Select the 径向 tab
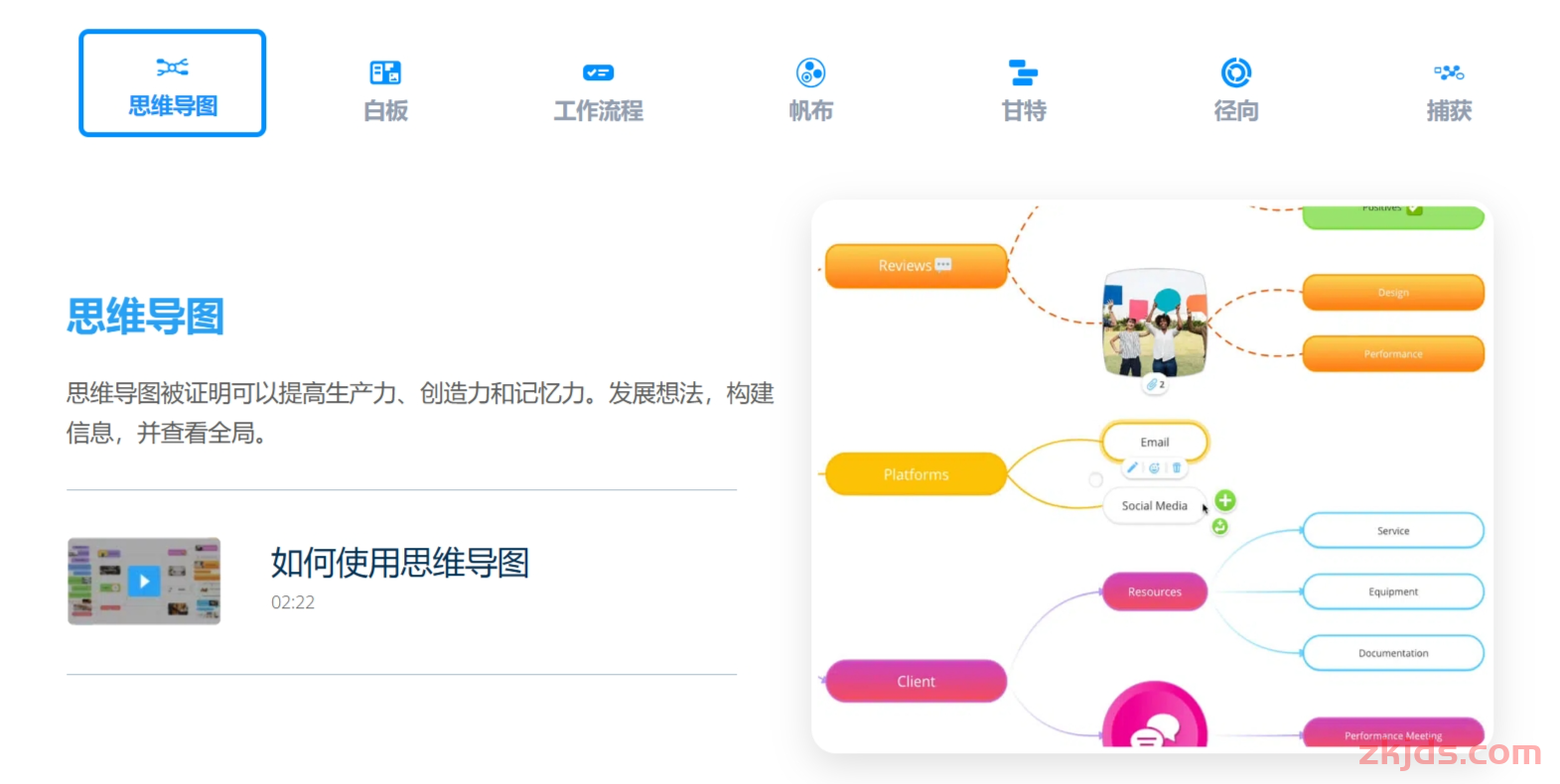The image size is (1560, 784). coord(1236,89)
